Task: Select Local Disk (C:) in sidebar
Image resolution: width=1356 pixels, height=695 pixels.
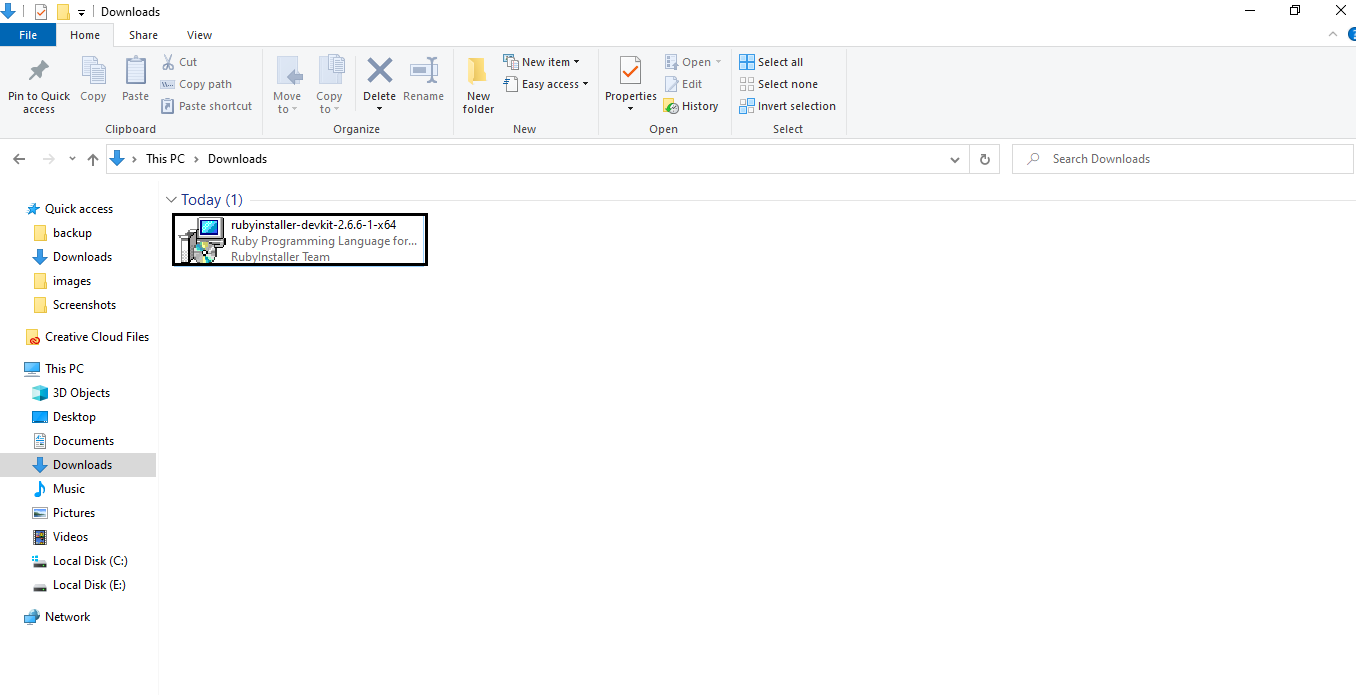Action: point(89,561)
